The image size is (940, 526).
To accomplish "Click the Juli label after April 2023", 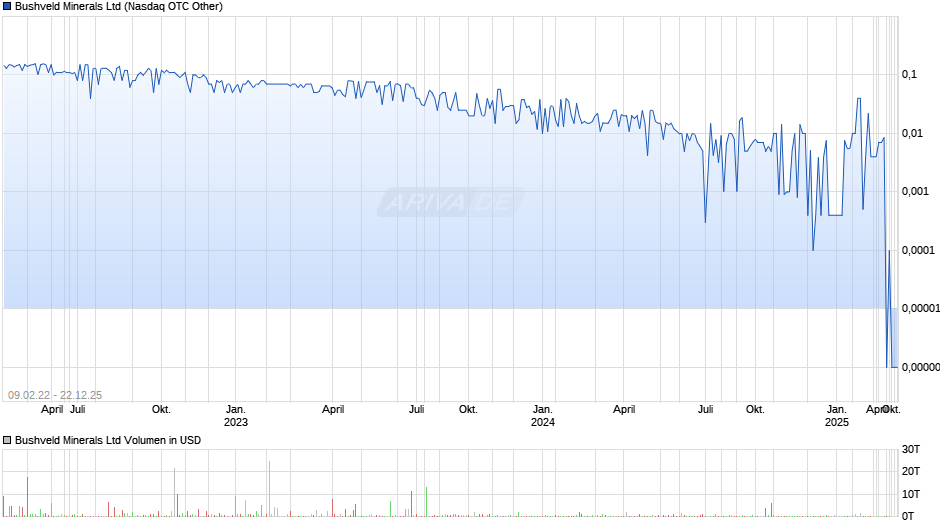I will coord(417,410).
